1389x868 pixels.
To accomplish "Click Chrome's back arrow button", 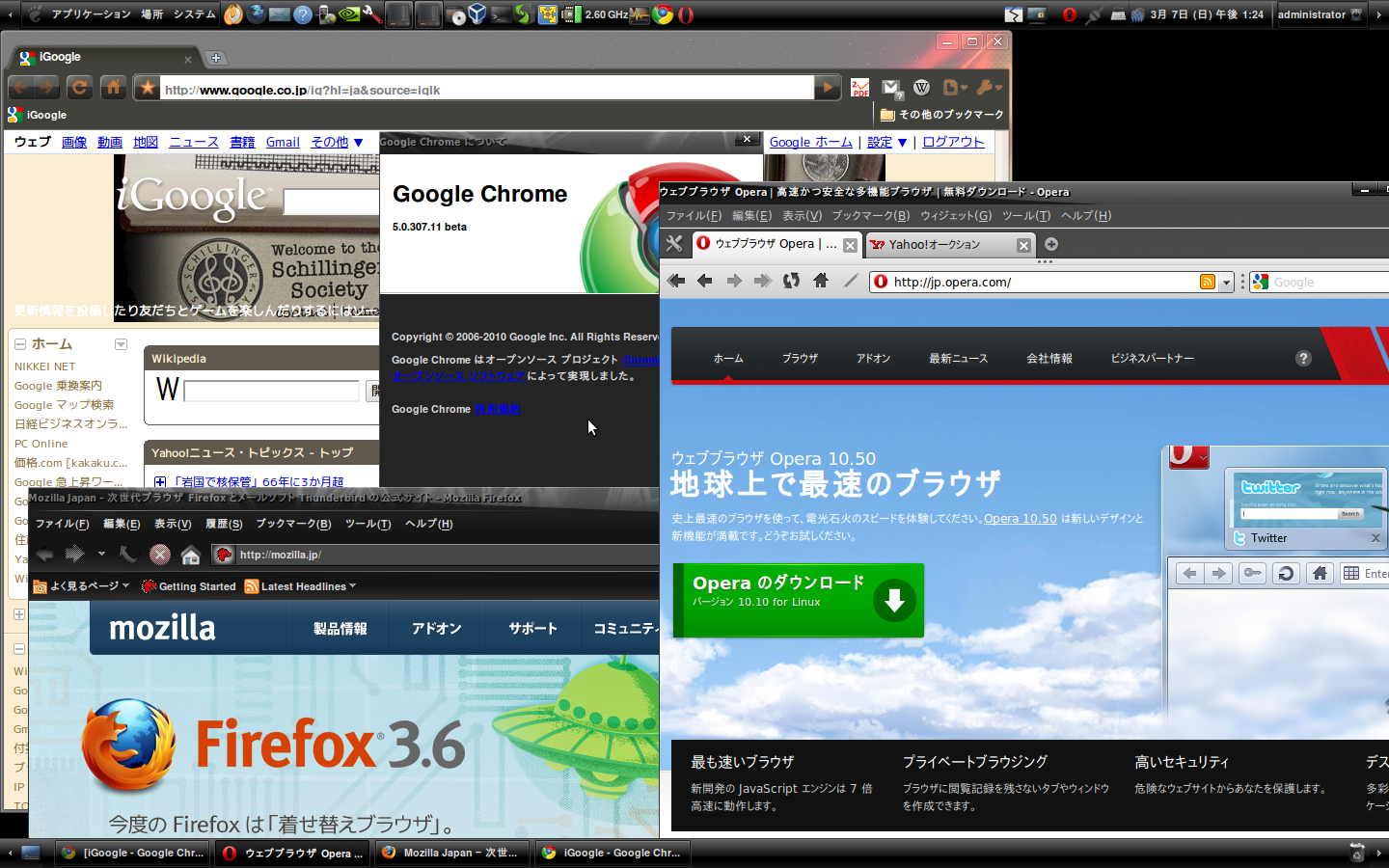I will point(21,88).
